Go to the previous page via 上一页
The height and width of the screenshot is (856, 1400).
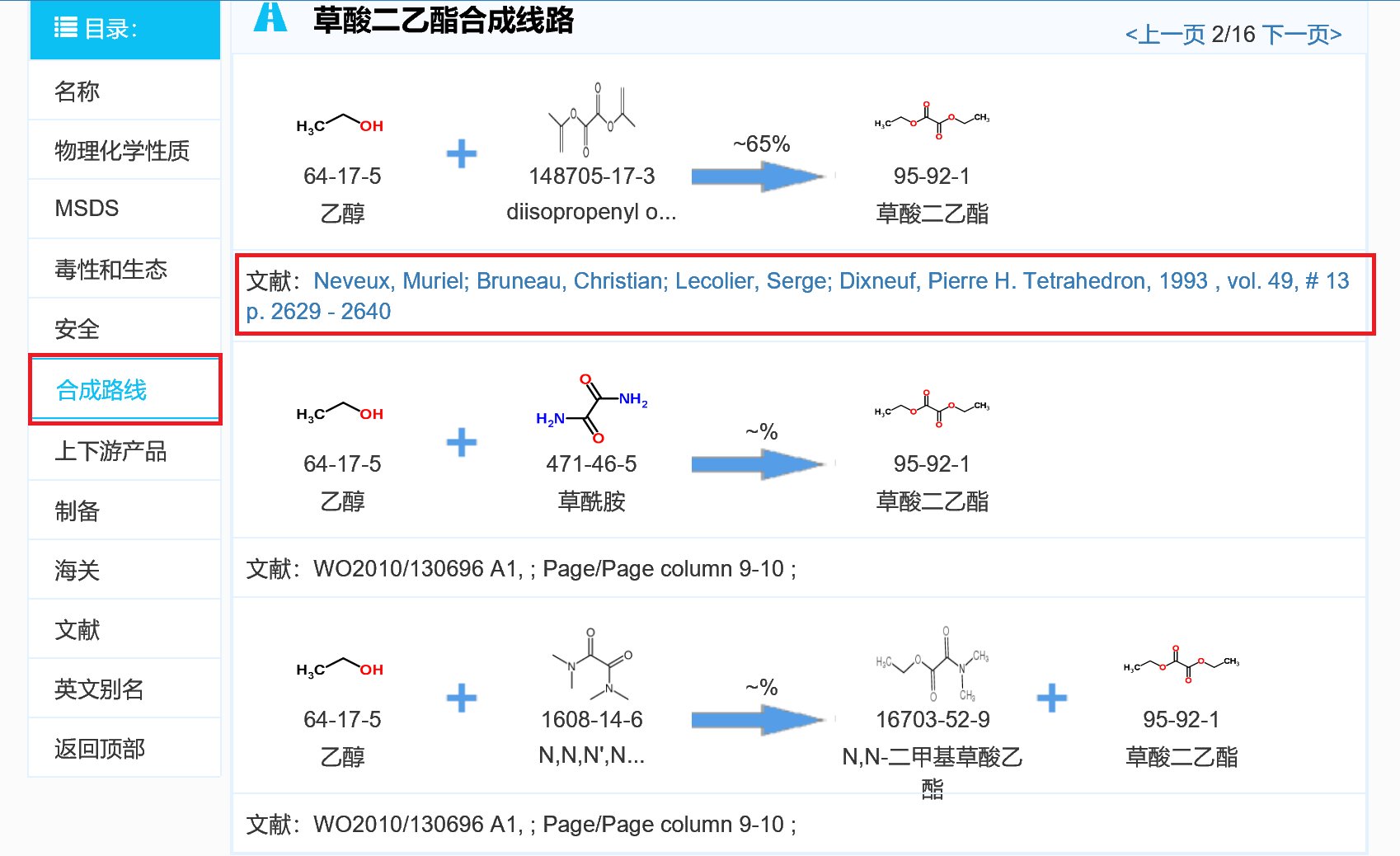pos(1168,35)
